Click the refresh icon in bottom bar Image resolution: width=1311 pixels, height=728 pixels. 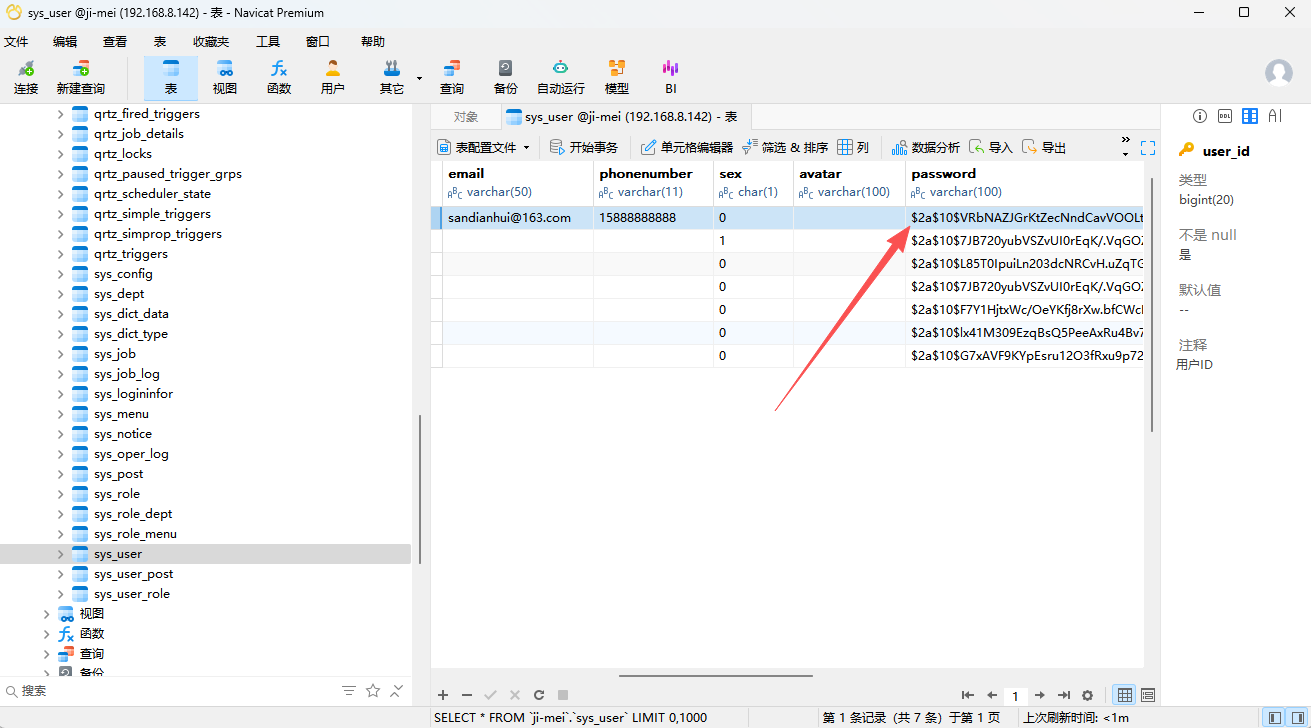coord(539,695)
